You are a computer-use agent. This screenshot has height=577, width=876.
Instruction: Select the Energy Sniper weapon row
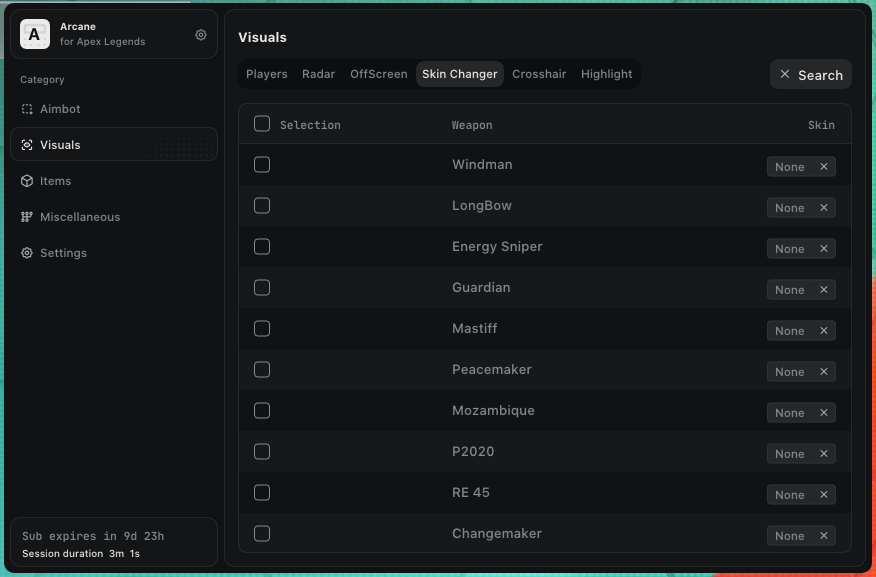pyautogui.click(x=497, y=247)
